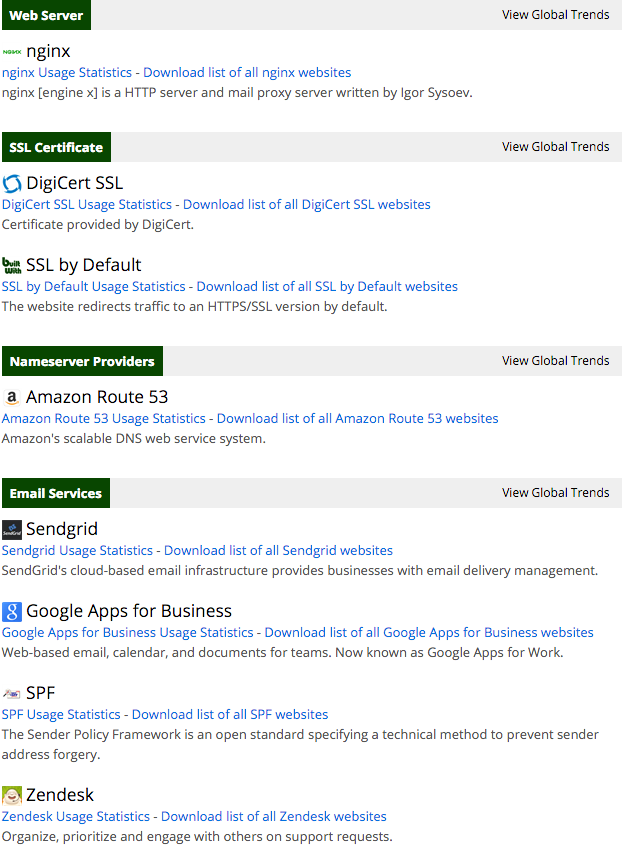Click the Zendesk heading
This screenshot has height=848, width=628.
(x=60, y=796)
